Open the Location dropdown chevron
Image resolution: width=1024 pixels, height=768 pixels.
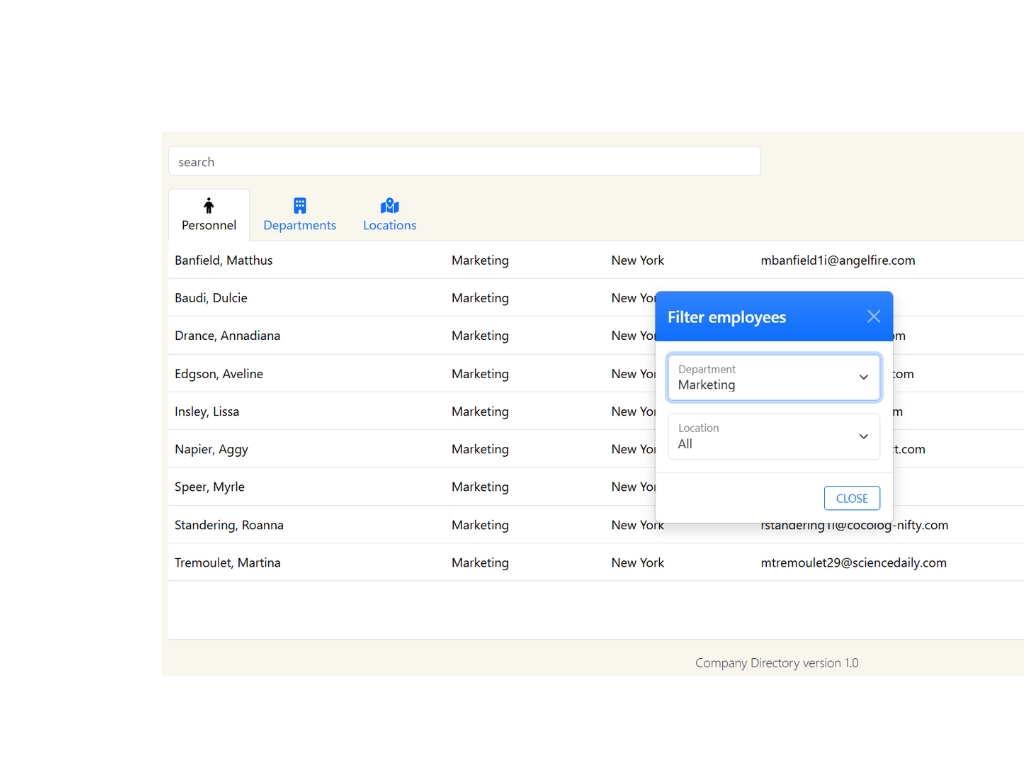point(862,436)
